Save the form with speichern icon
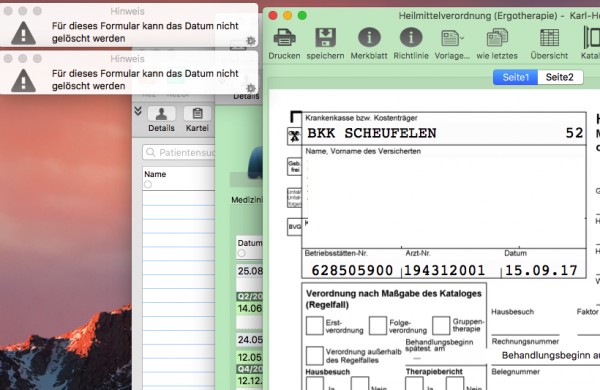600x390 pixels. pyautogui.click(x=325, y=38)
